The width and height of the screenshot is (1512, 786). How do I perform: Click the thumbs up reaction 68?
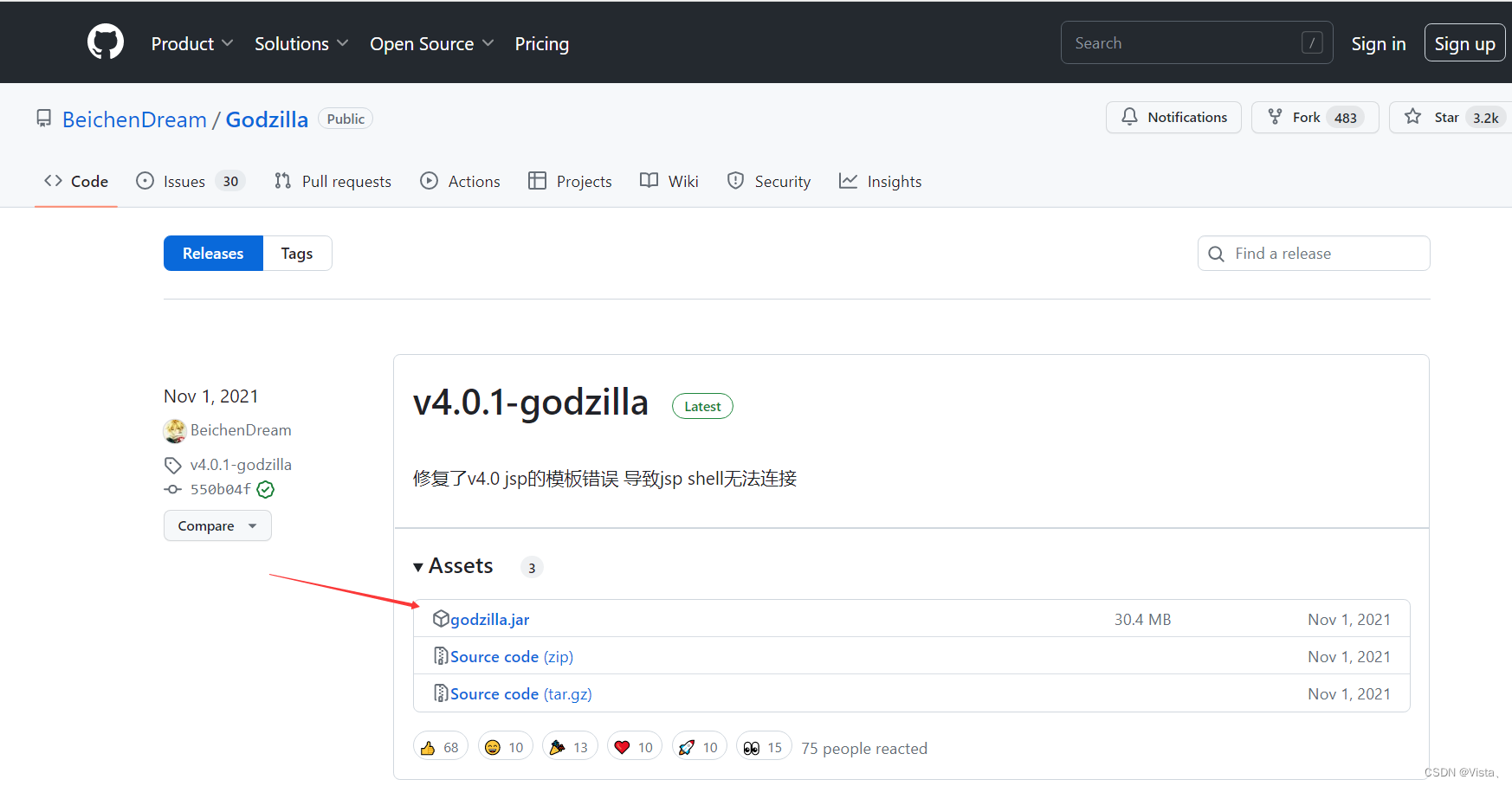coord(441,747)
